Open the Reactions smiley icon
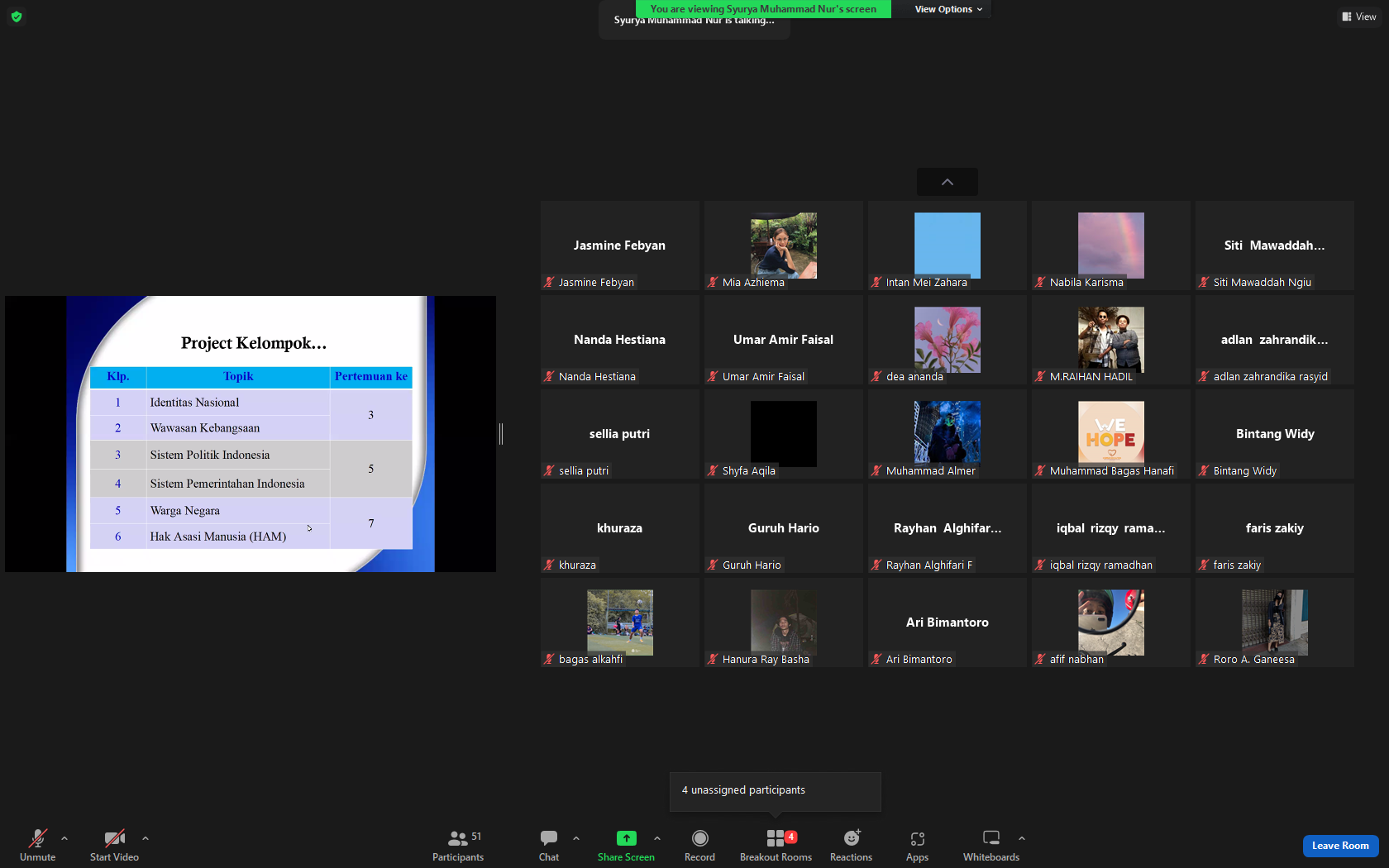1389x868 pixels. [851, 838]
